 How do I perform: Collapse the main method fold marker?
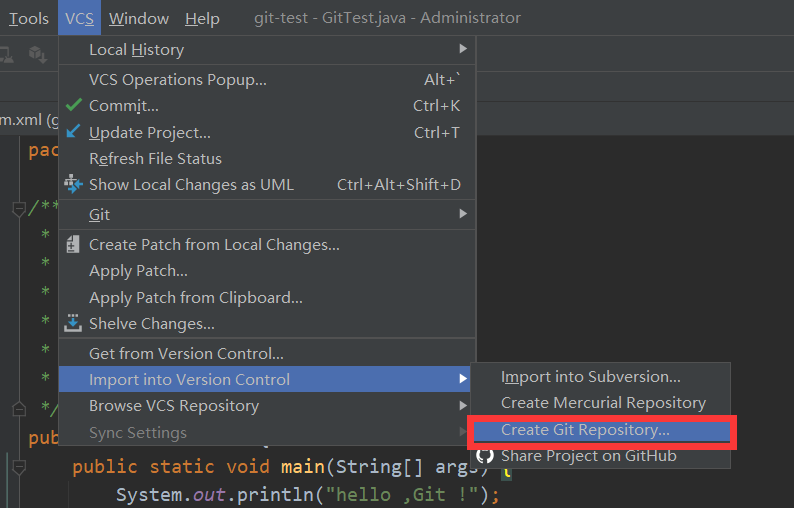(19, 466)
